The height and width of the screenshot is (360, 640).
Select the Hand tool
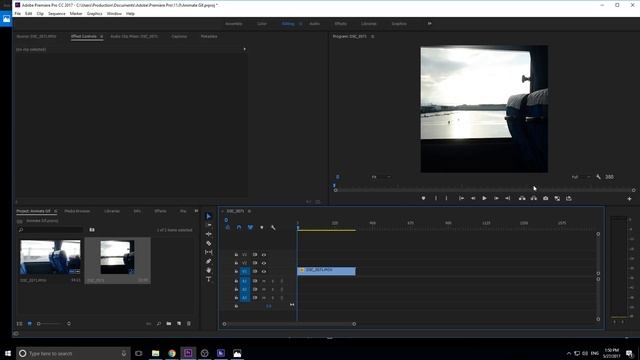click(x=209, y=270)
